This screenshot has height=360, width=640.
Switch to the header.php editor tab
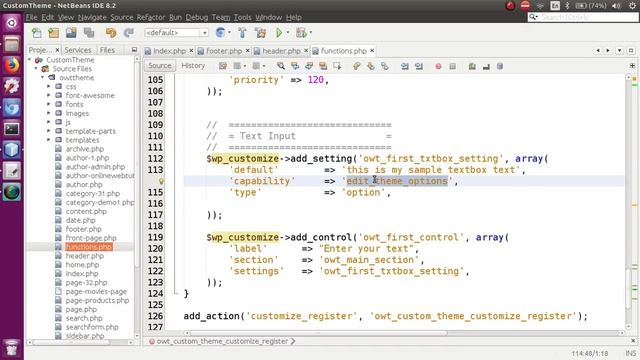(281, 51)
